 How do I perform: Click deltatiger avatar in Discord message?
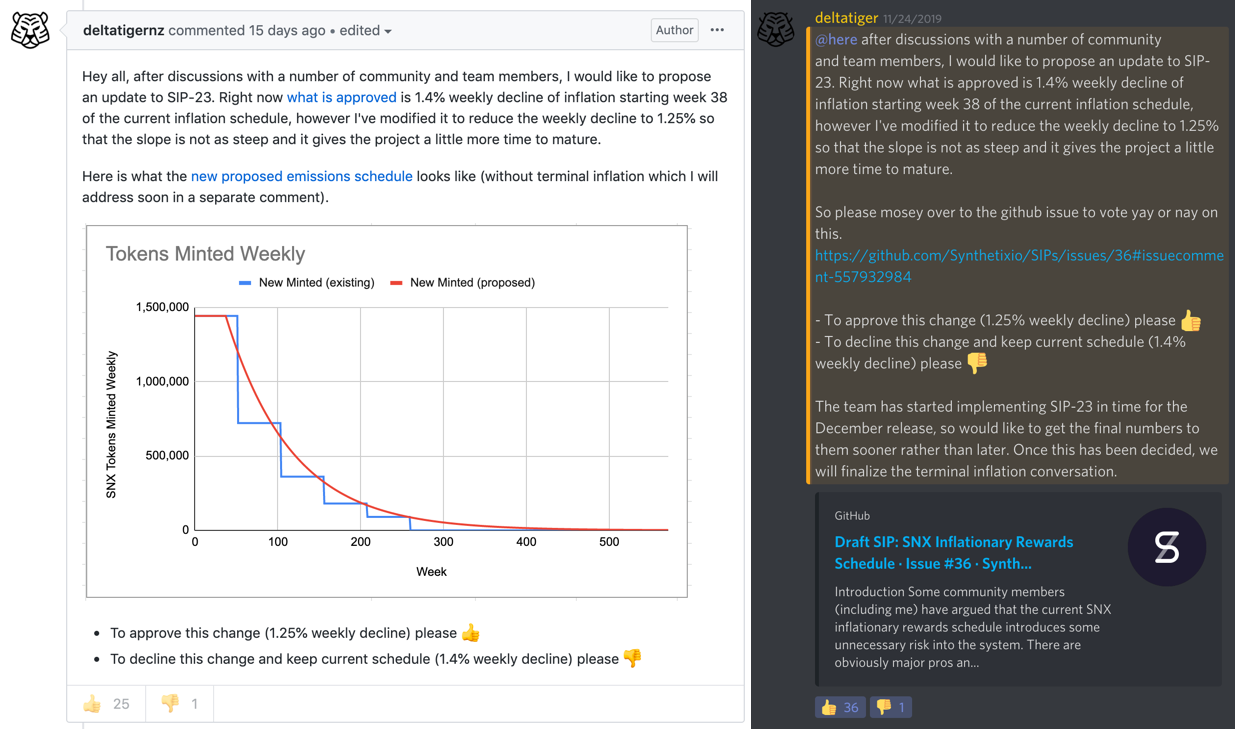click(x=776, y=29)
